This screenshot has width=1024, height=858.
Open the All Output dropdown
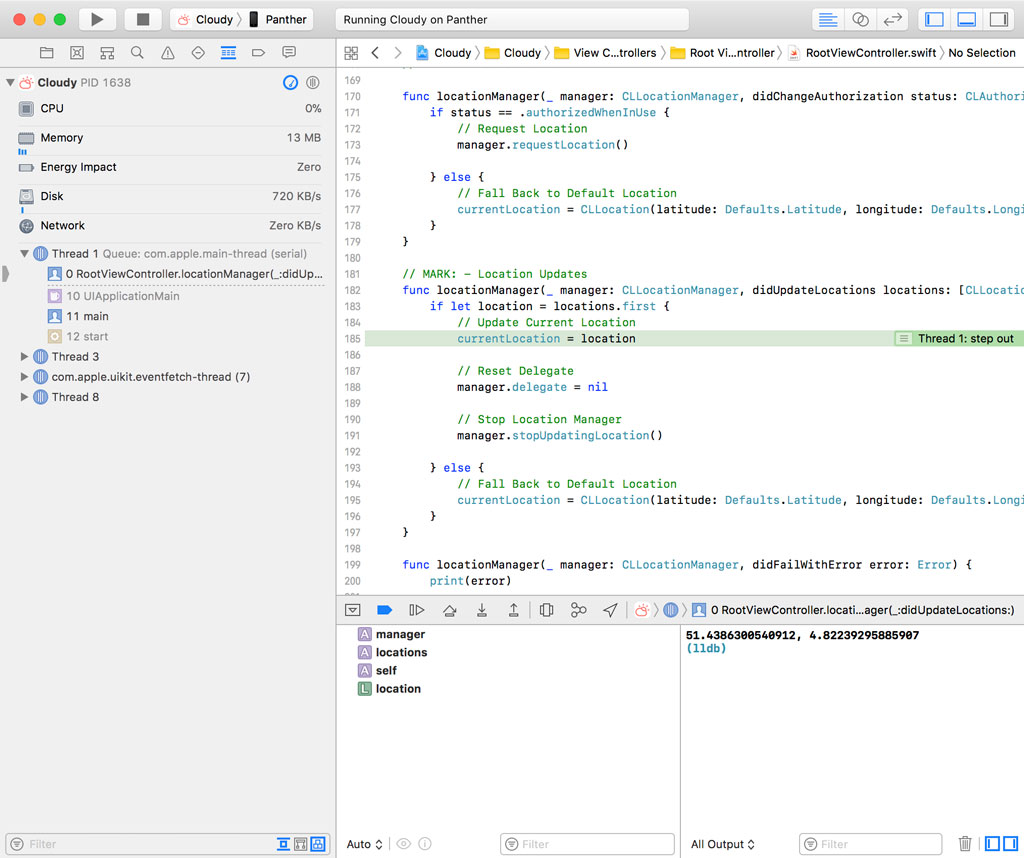coord(723,844)
